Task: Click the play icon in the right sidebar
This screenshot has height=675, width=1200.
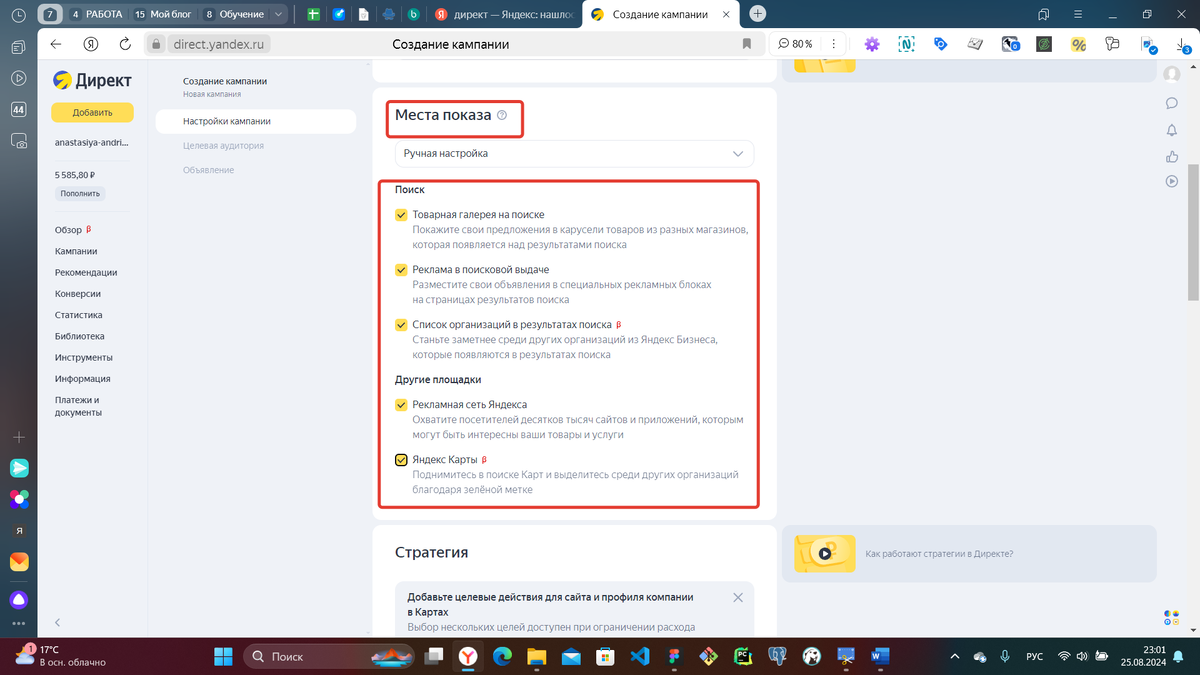Action: click(1171, 181)
